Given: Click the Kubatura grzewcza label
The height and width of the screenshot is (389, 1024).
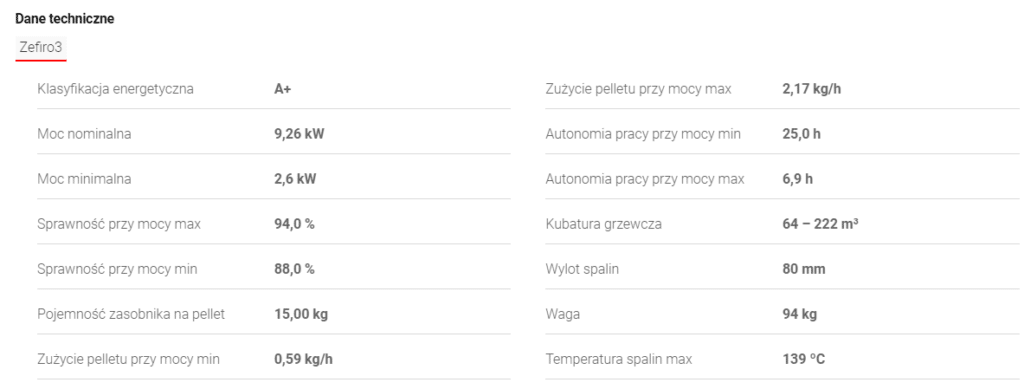Looking at the screenshot, I should tap(604, 224).
